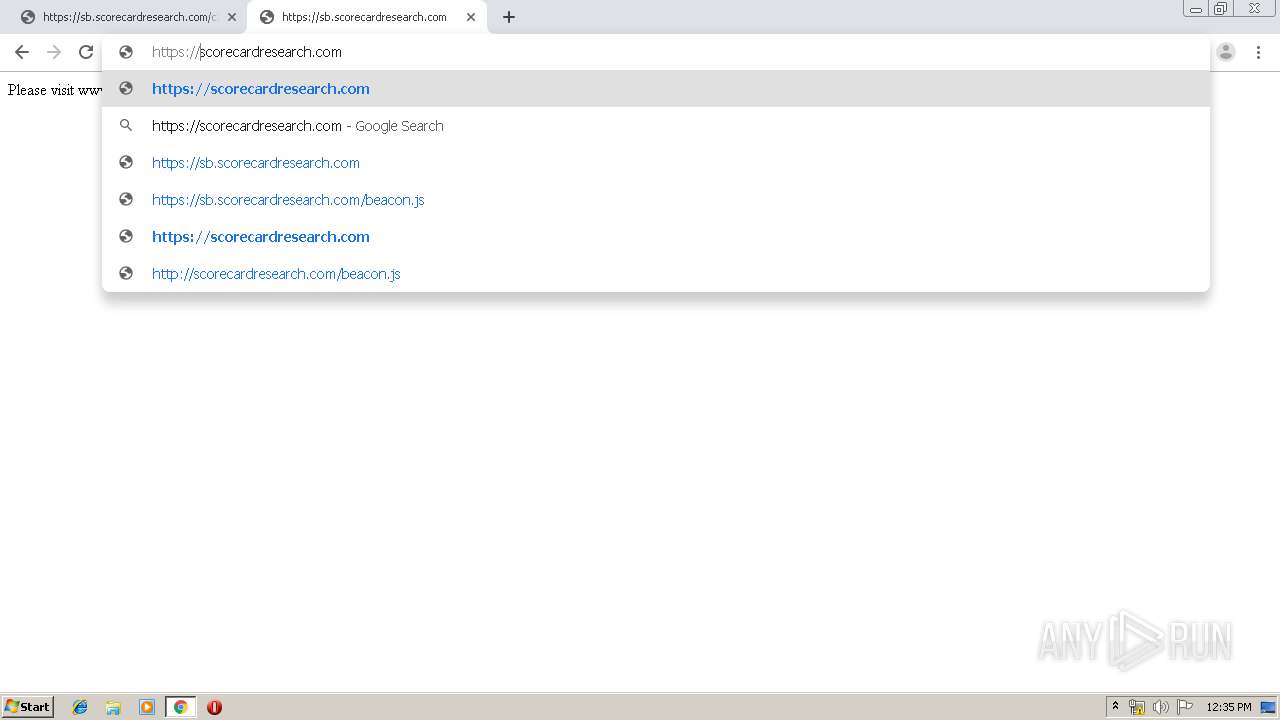Pick the https://sb.scorecardresearch.com/beacon.js suggestion
This screenshot has width=1280, height=720.
click(656, 200)
